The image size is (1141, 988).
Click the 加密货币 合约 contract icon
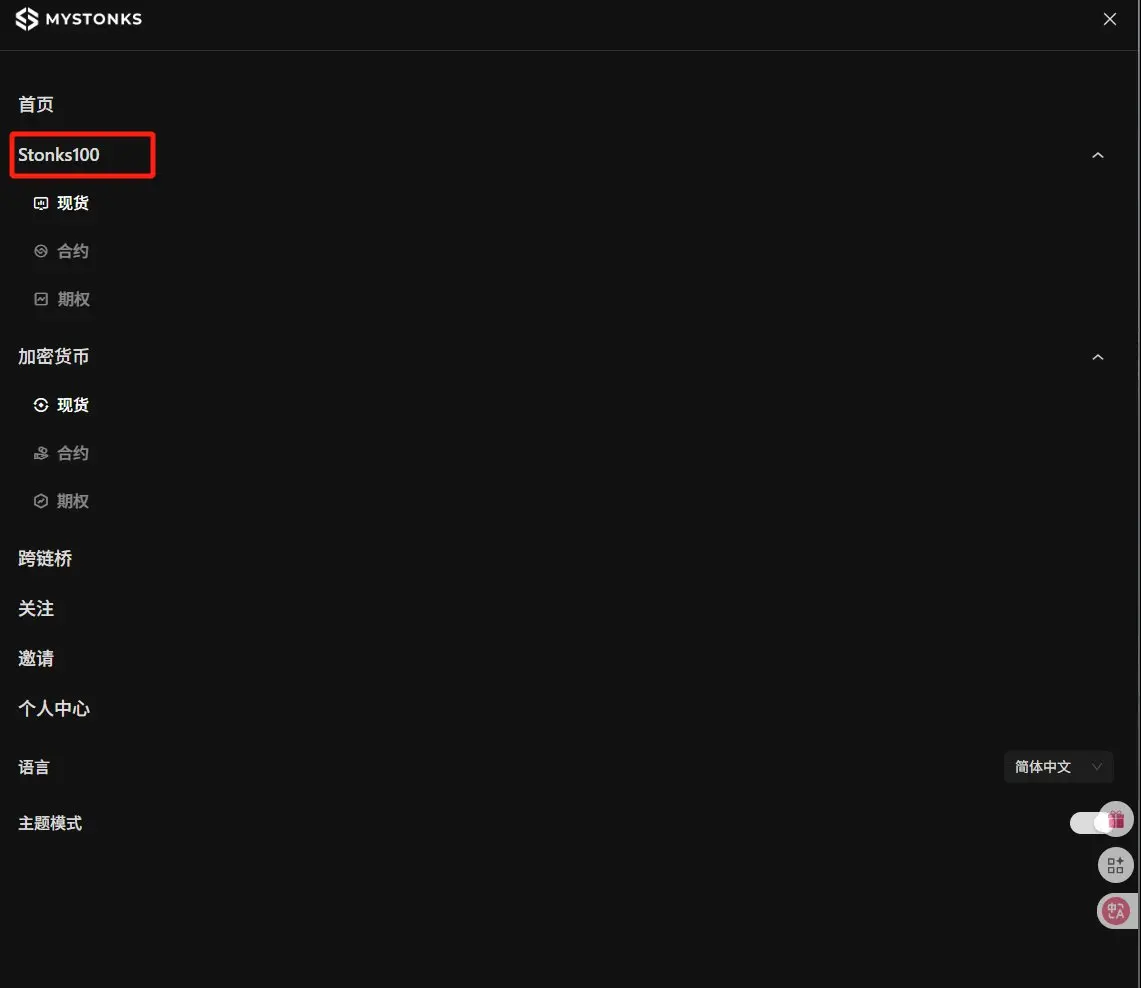click(x=41, y=453)
